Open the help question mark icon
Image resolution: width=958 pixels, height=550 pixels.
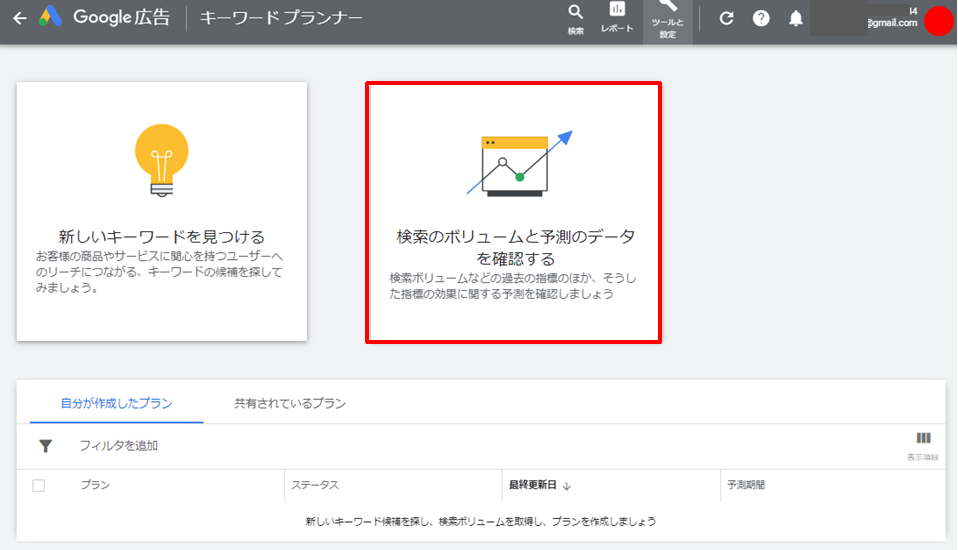(761, 18)
